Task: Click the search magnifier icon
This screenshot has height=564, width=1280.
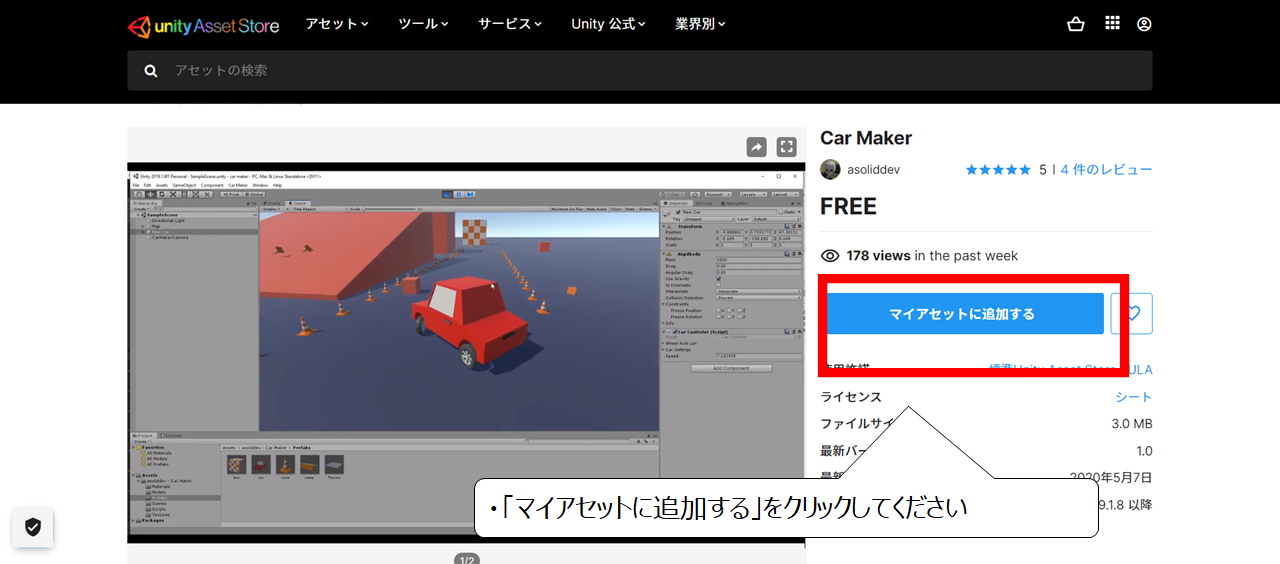Action: pyautogui.click(x=151, y=71)
